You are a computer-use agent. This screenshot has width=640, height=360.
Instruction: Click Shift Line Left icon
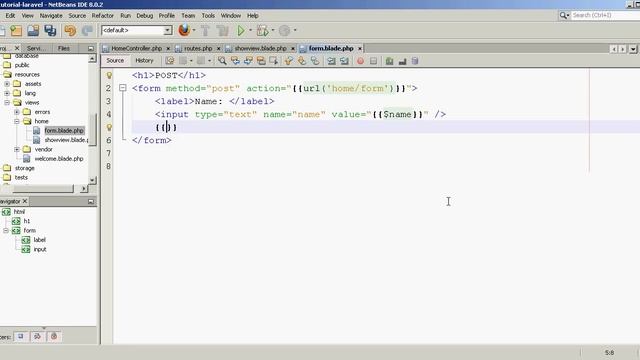pyautogui.click(x=331, y=61)
